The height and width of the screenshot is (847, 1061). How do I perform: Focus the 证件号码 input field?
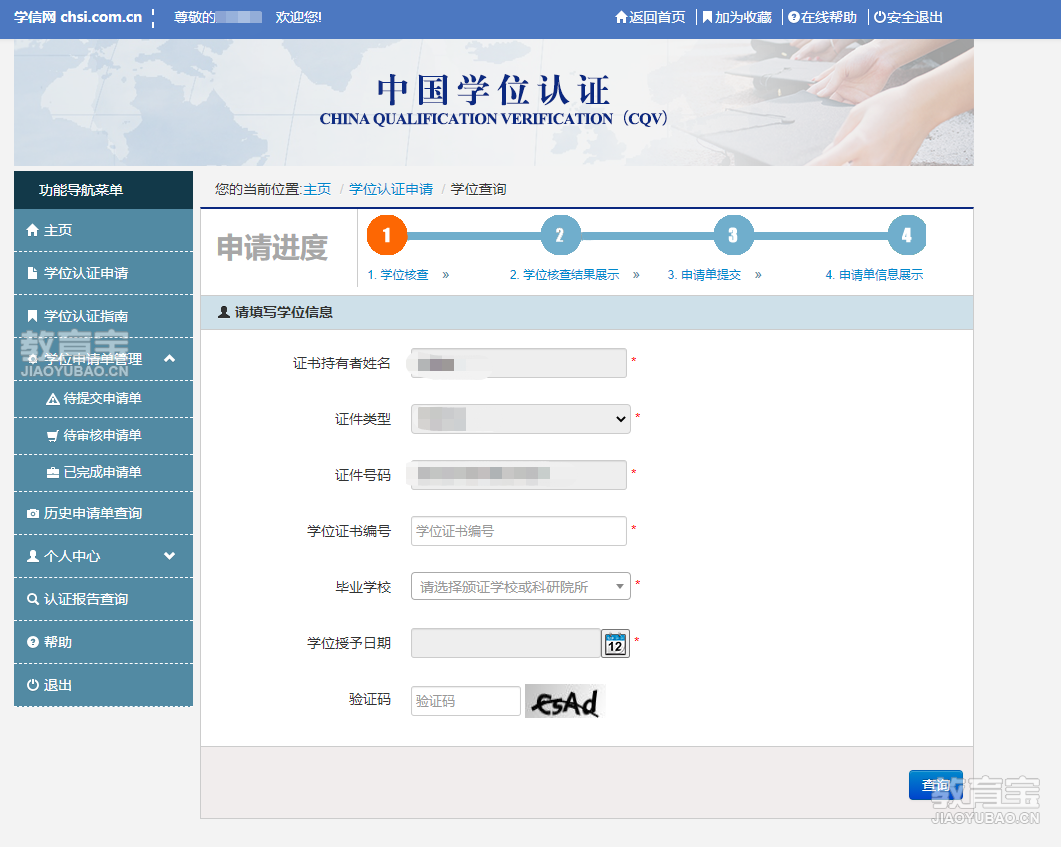518,475
